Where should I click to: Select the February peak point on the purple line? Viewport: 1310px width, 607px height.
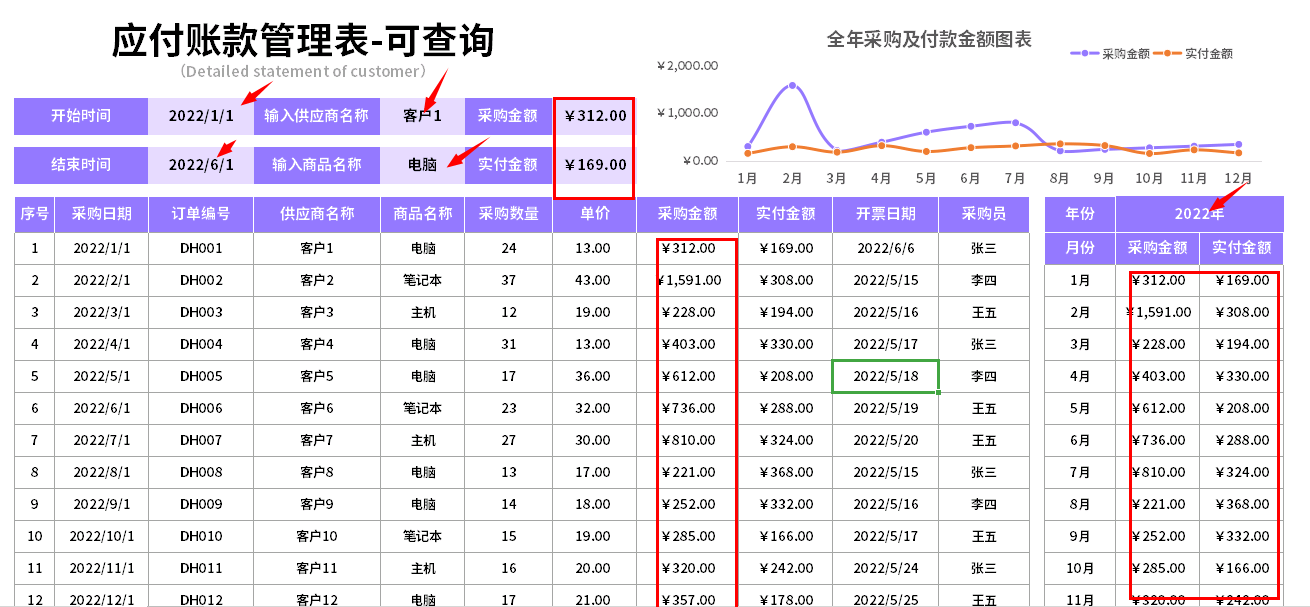tap(791, 85)
